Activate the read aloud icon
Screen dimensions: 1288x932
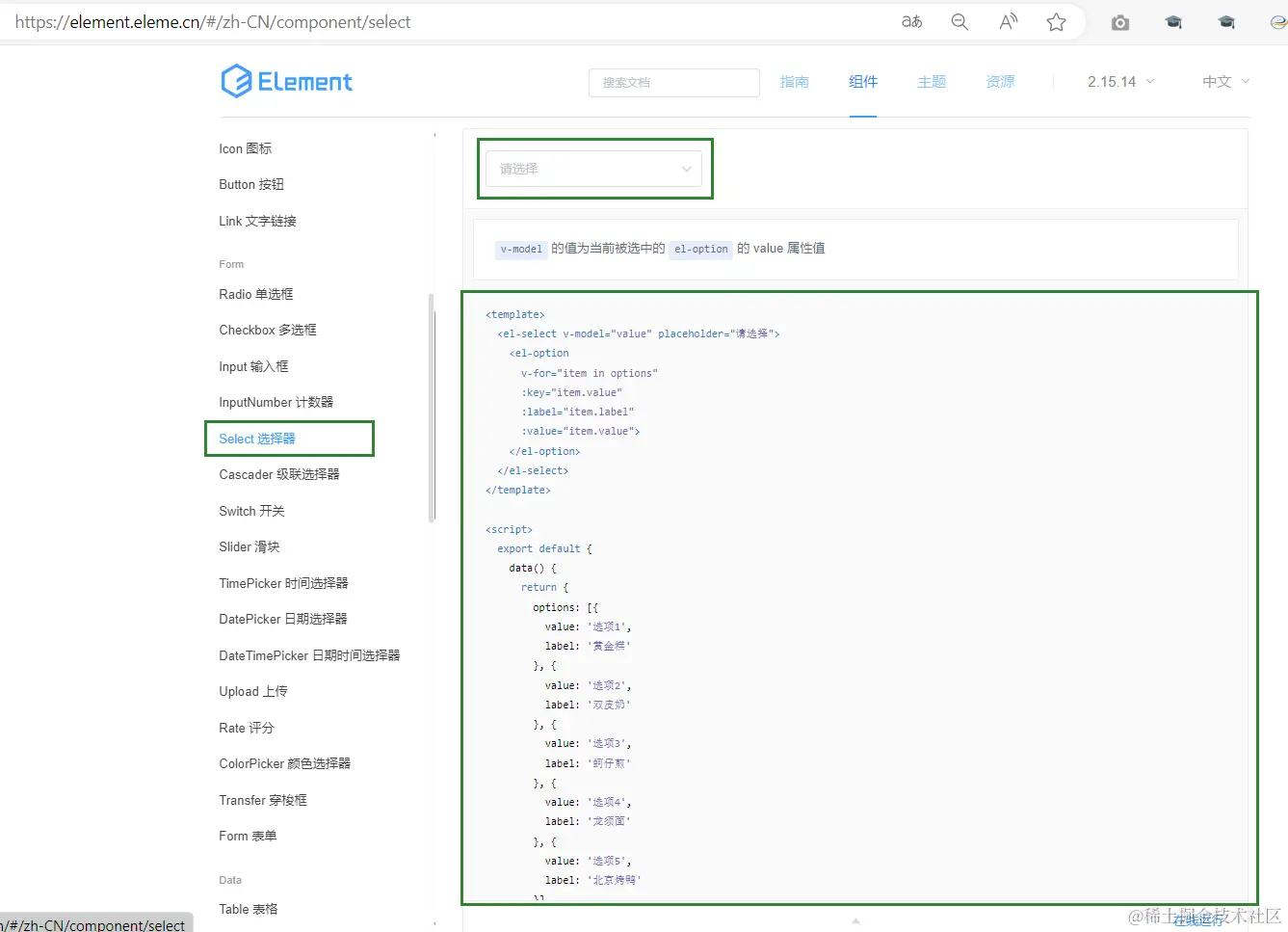1009,21
